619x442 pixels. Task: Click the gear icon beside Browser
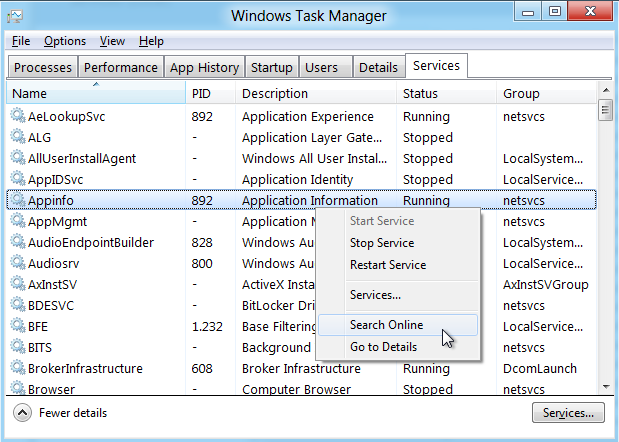[x=18, y=387]
